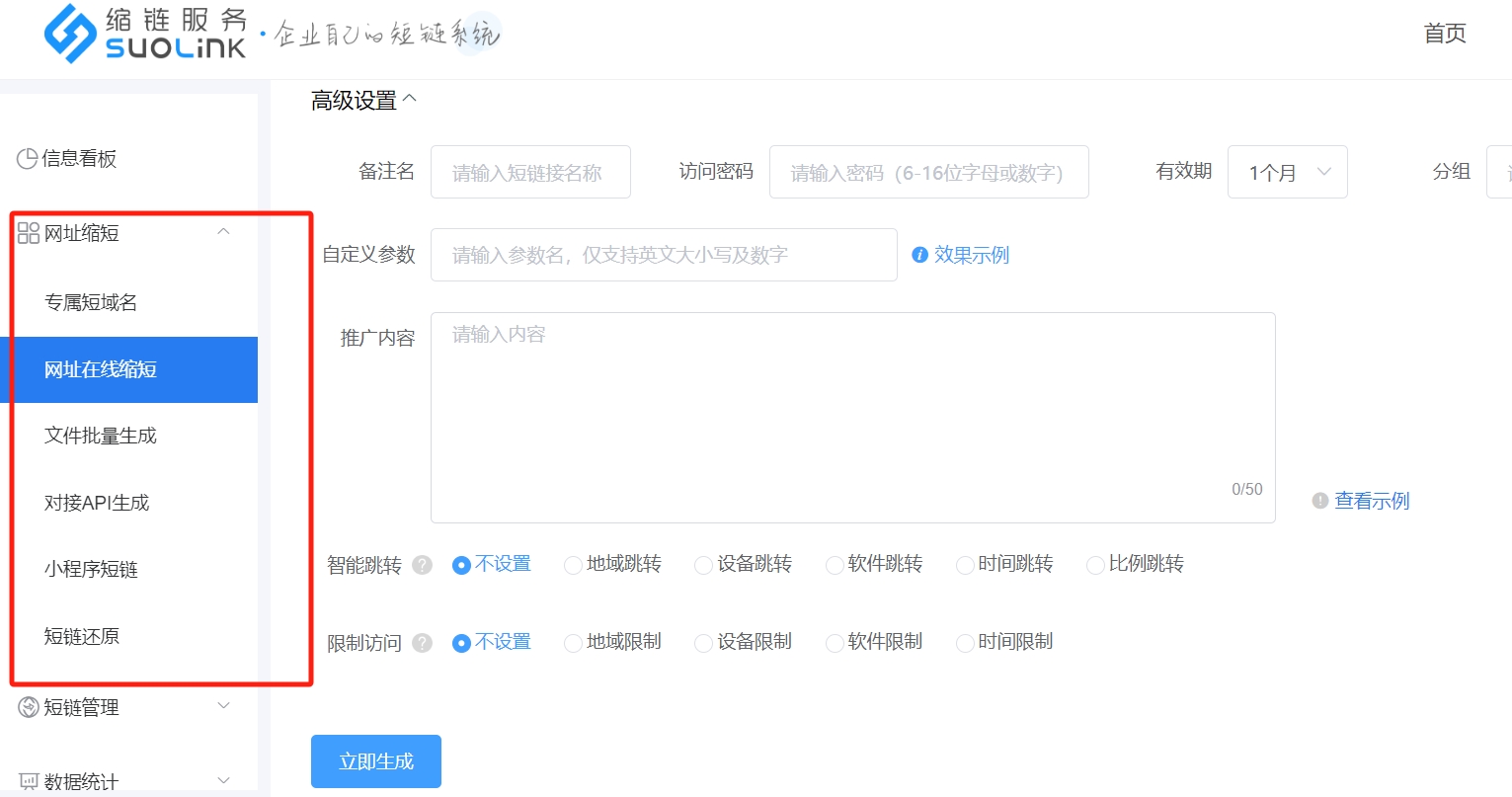
Task: Expand the 短链管理 menu chevron
Action: point(224,706)
